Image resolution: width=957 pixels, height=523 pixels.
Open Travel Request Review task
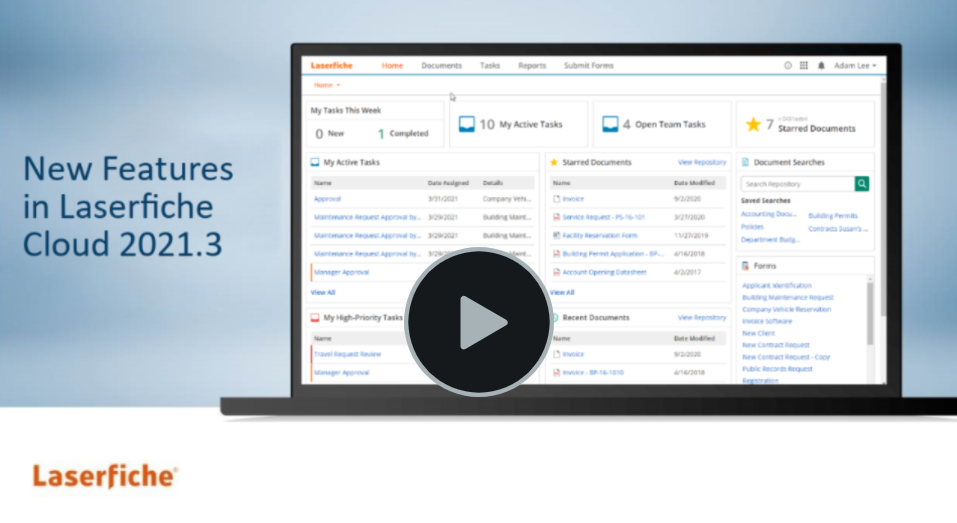click(x=347, y=354)
